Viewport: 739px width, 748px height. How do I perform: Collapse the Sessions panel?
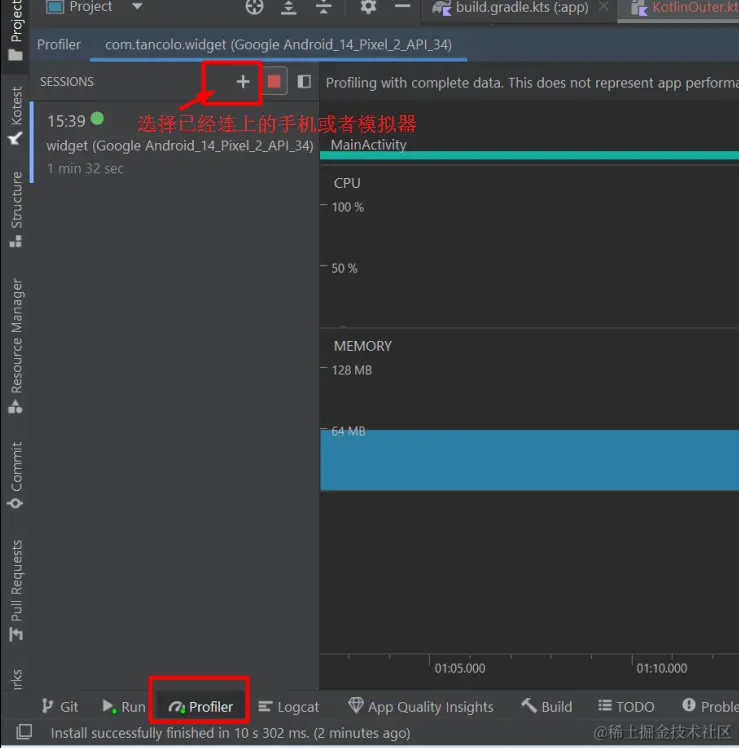point(304,82)
